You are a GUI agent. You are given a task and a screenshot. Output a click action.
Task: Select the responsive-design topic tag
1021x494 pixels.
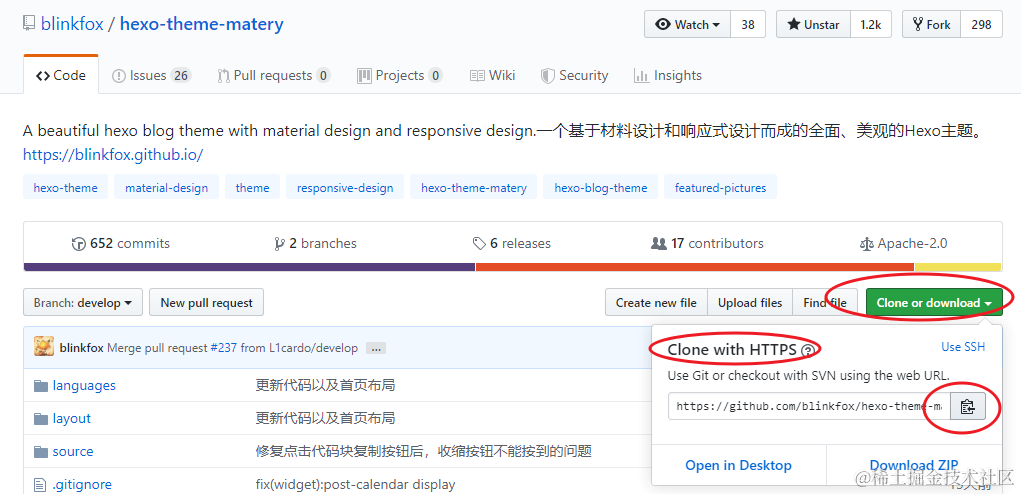[x=345, y=187]
